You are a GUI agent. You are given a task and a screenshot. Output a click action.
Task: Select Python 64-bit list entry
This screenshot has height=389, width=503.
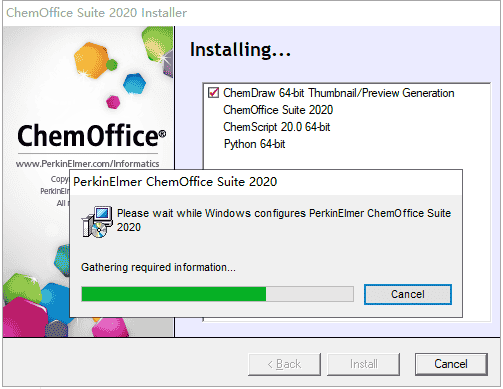(254, 144)
